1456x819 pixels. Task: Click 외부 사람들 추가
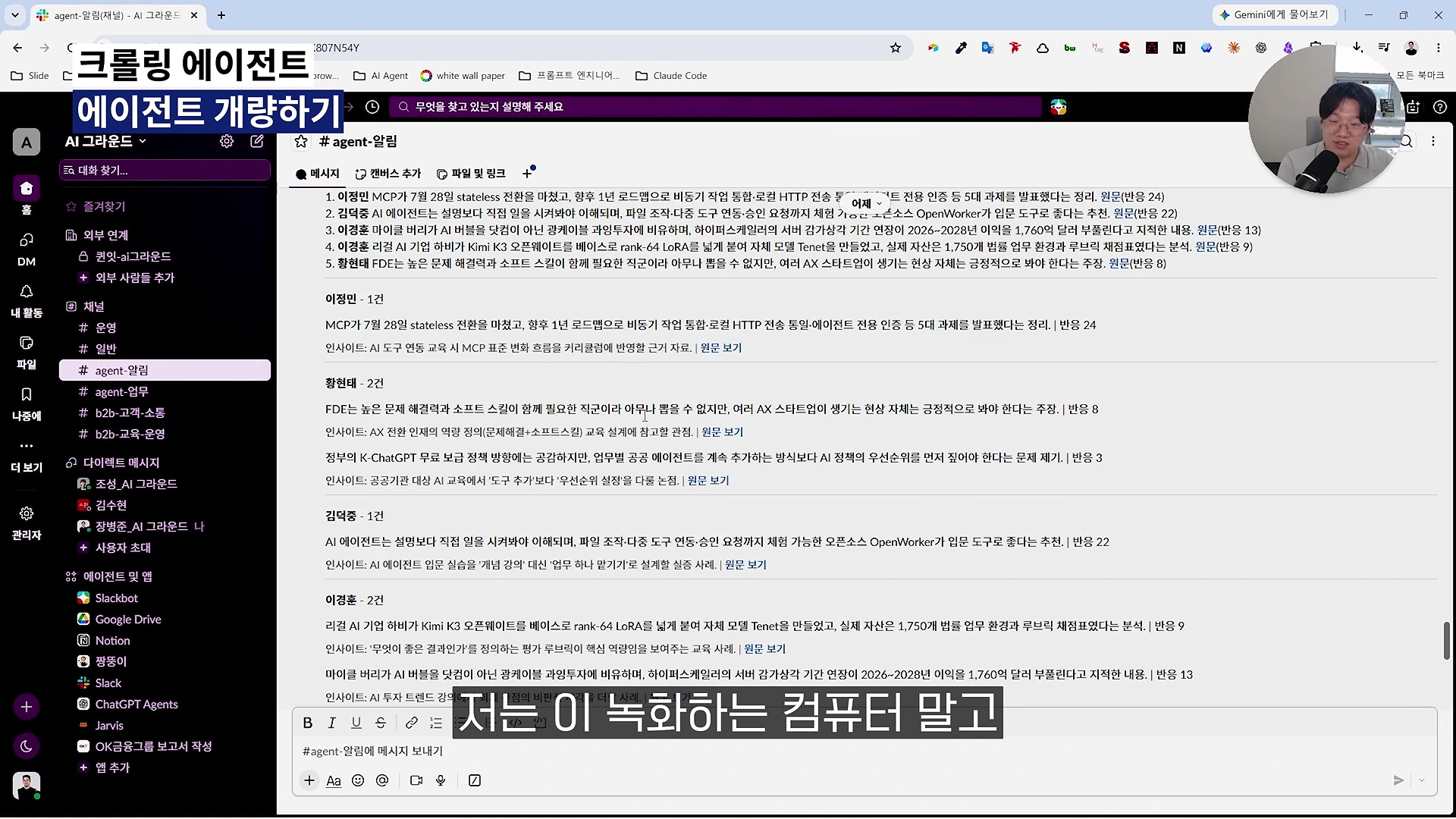(x=165, y=278)
